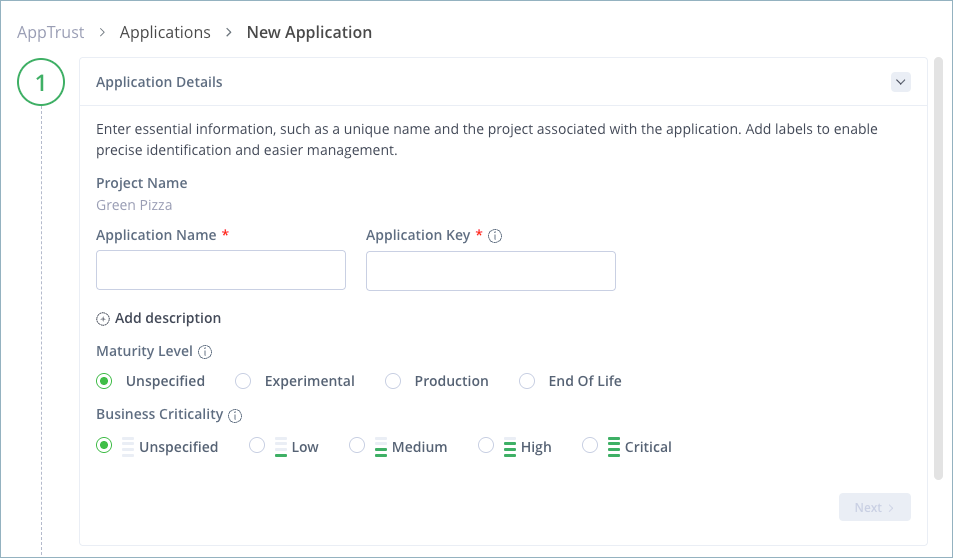Click the Unspecified criticality bars icon
Viewport: 953px width, 558px height.
click(128, 447)
